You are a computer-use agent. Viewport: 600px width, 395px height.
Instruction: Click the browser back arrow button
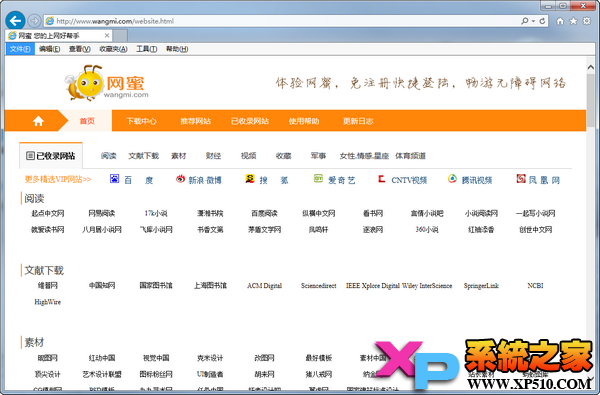click(15, 20)
